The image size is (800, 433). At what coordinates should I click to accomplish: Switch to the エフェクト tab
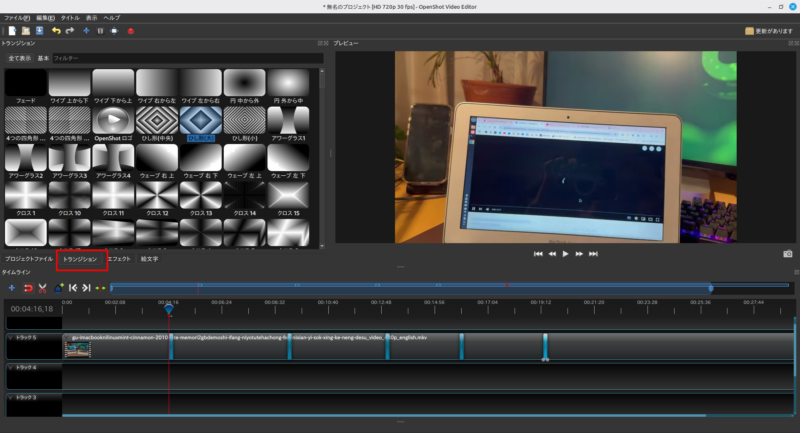tap(119, 259)
